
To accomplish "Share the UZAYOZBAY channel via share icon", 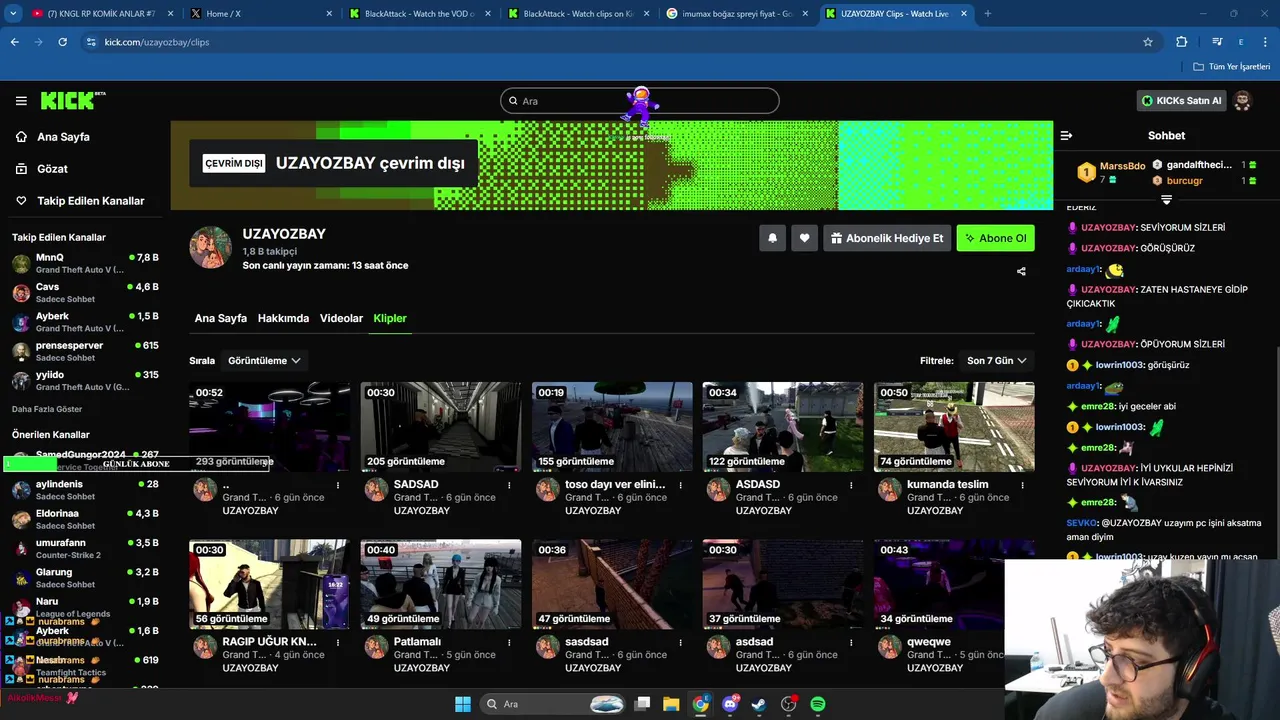I will tap(1021, 271).
